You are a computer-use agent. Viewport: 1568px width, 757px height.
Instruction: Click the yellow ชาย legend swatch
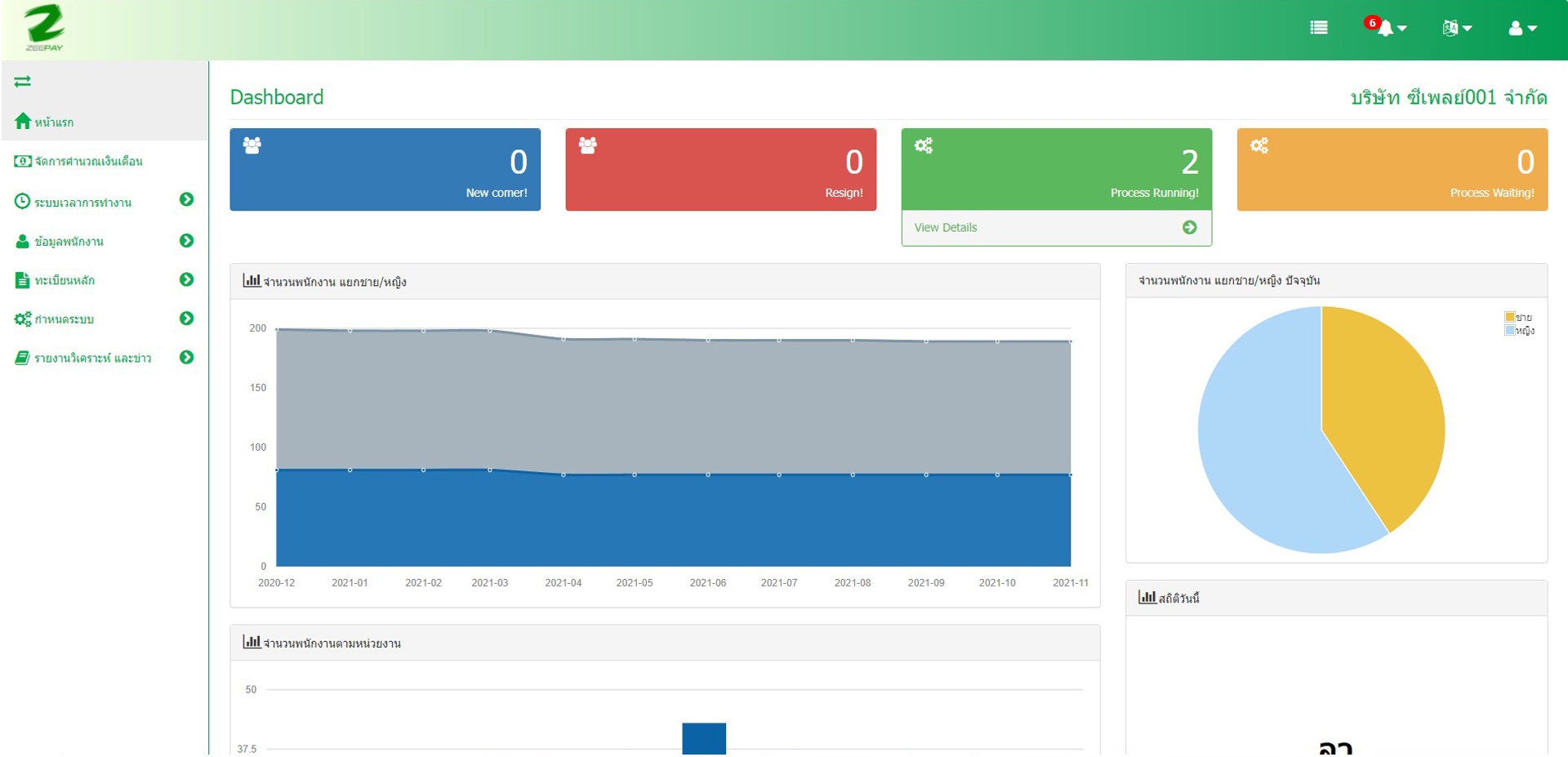click(1510, 317)
